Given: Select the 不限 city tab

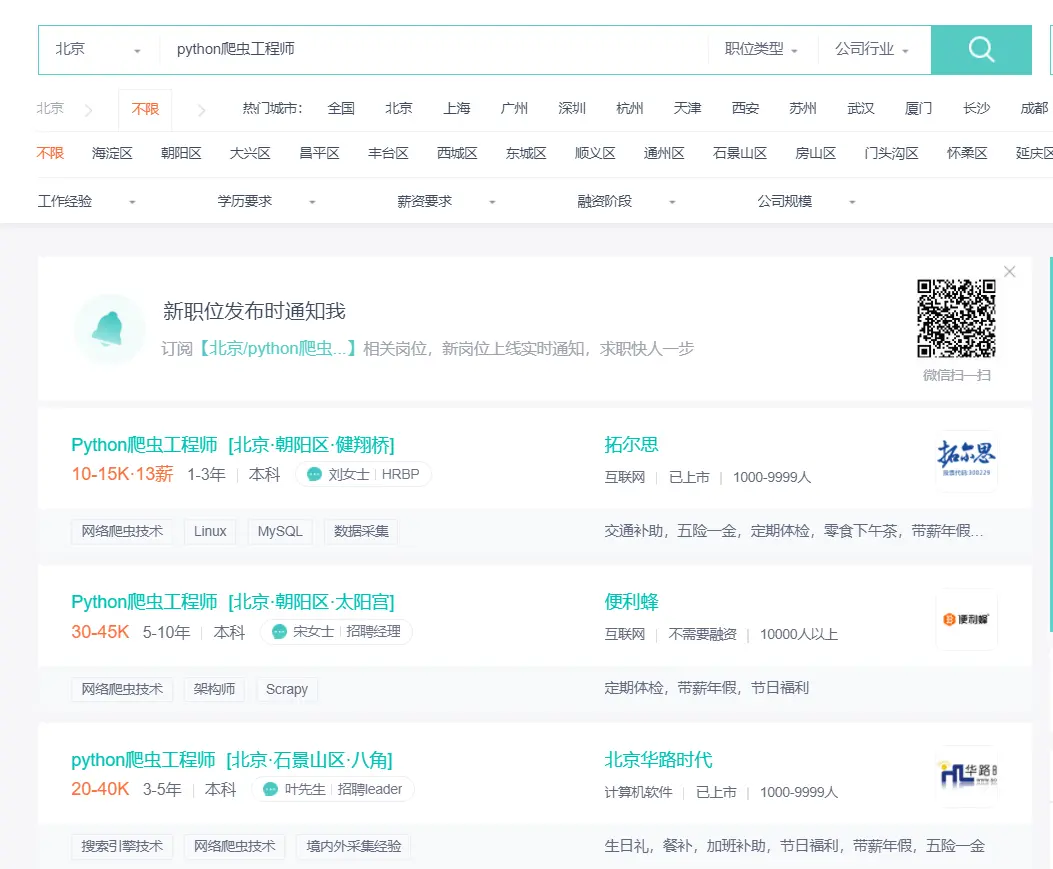Looking at the screenshot, I should tap(145, 109).
